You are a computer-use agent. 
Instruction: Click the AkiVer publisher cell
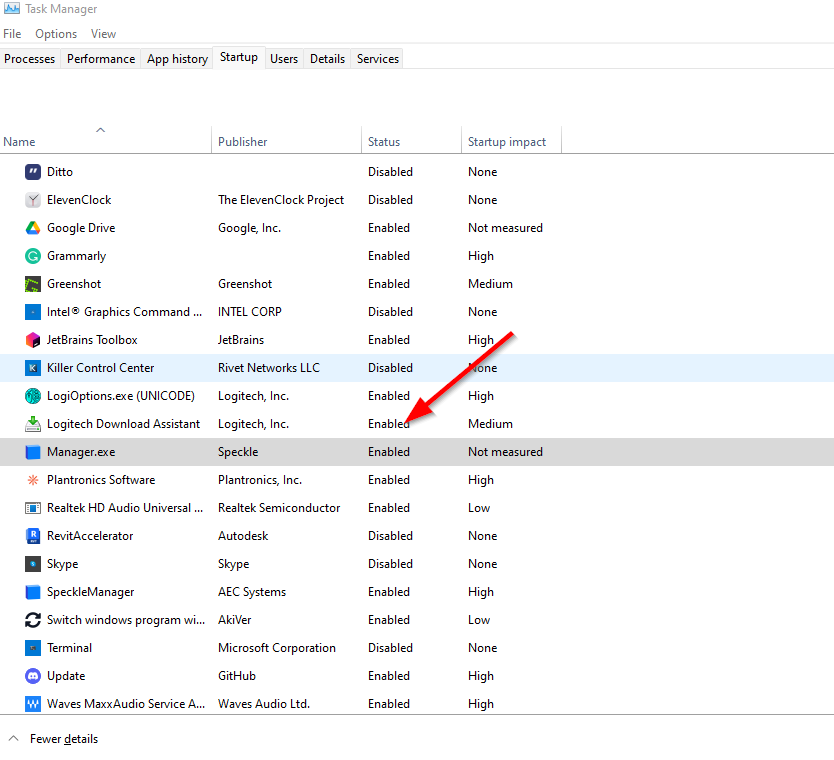click(x=235, y=620)
